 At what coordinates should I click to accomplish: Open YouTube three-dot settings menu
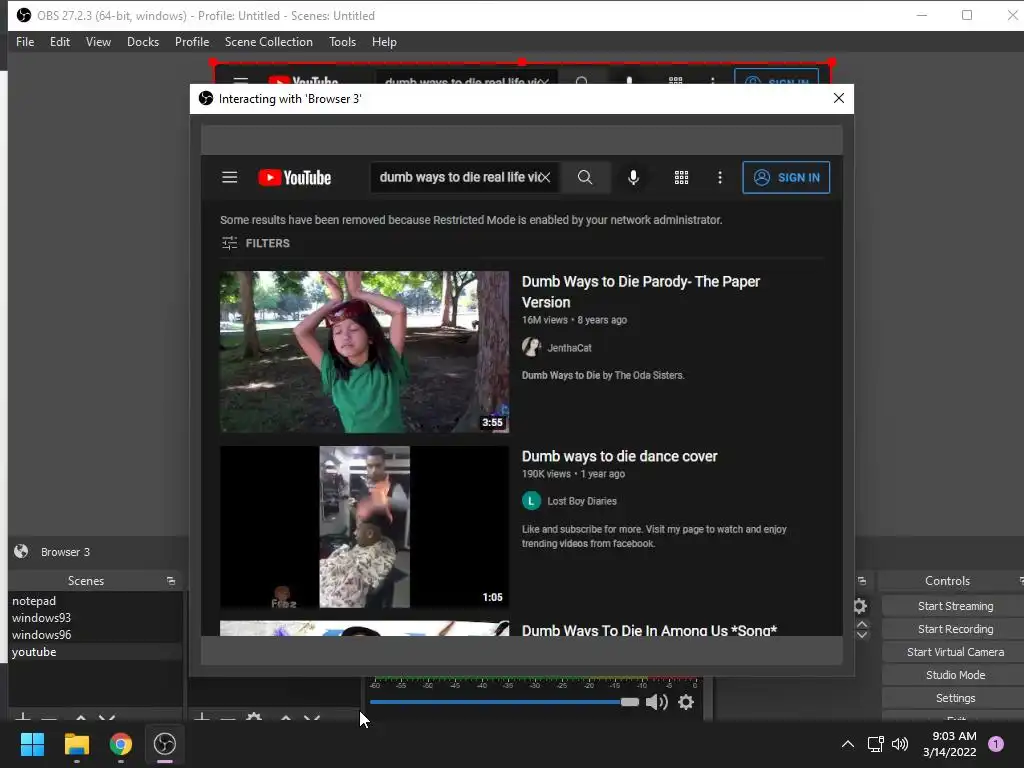(720, 178)
